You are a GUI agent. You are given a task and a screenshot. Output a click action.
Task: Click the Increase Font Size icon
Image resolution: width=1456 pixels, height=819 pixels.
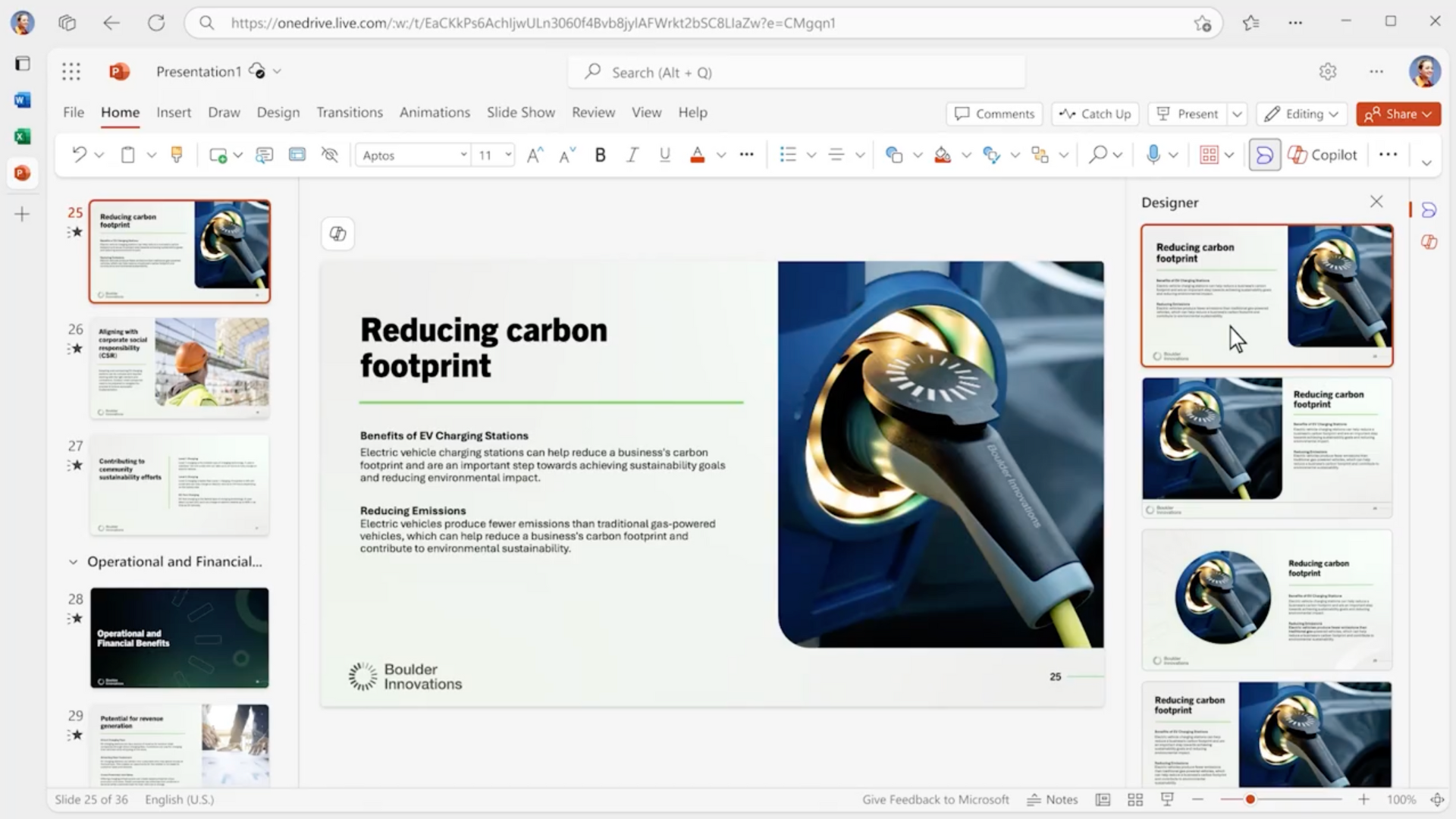click(x=534, y=155)
